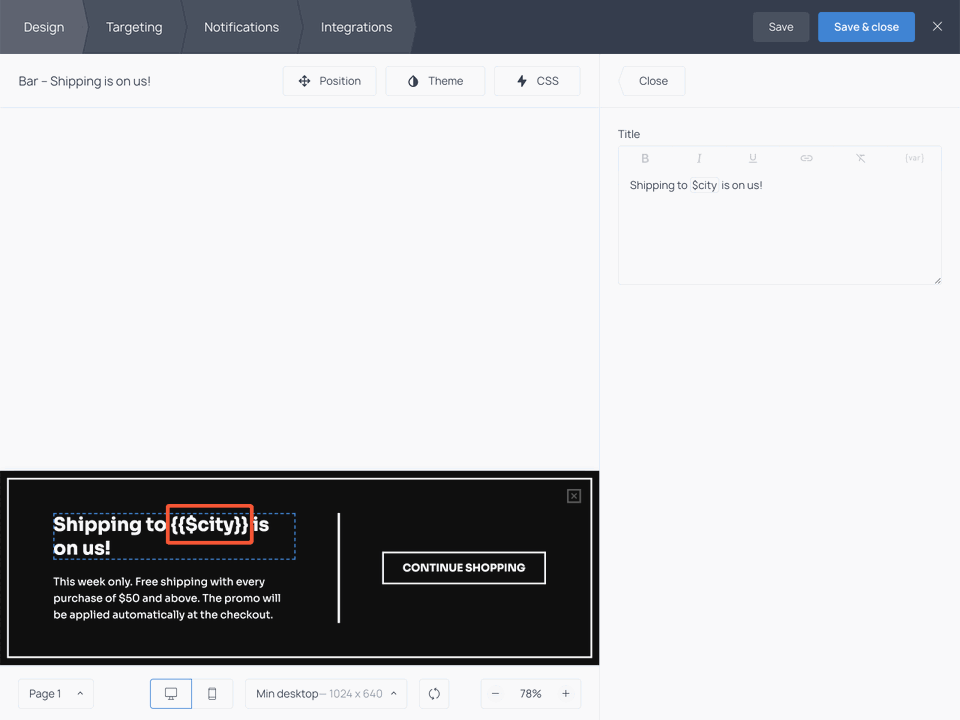The width and height of the screenshot is (960, 720).
Task: Clear formatting in title editor
Action: (x=860, y=158)
